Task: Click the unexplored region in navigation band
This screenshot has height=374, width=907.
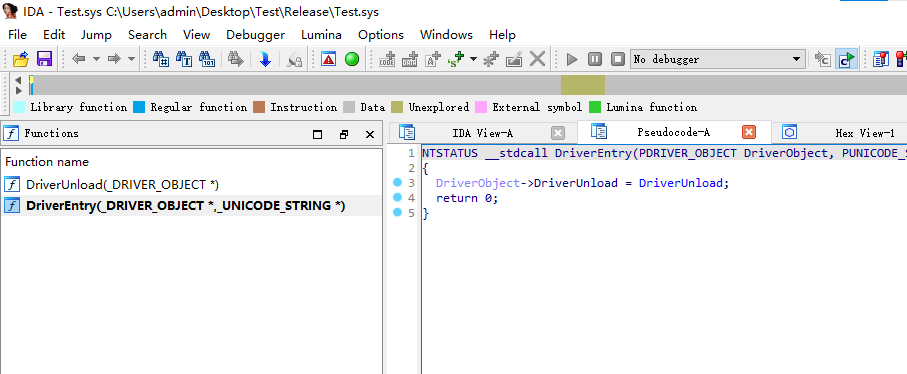Action: click(x=582, y=85)
